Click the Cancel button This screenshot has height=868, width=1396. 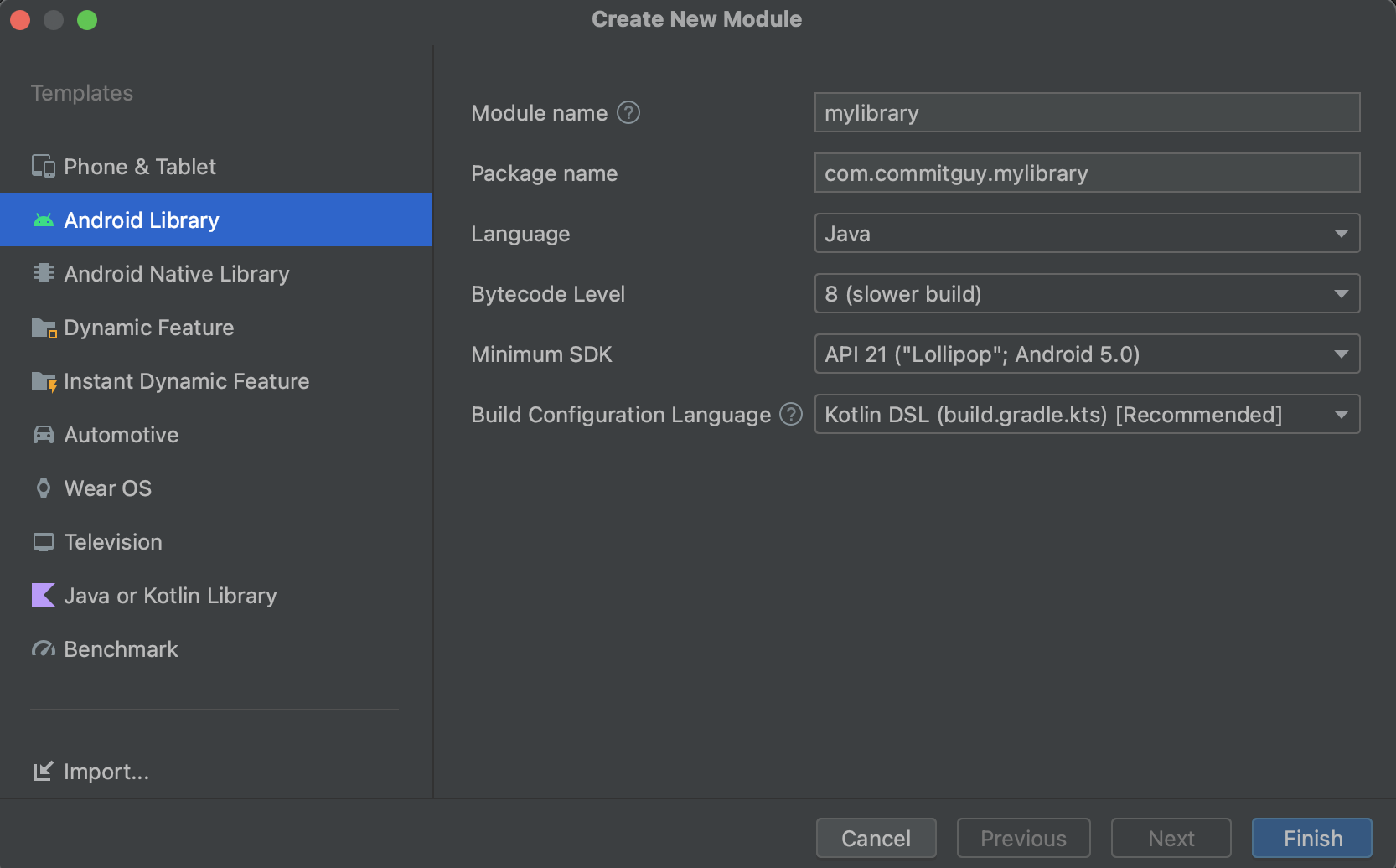[x=876, y=838]
